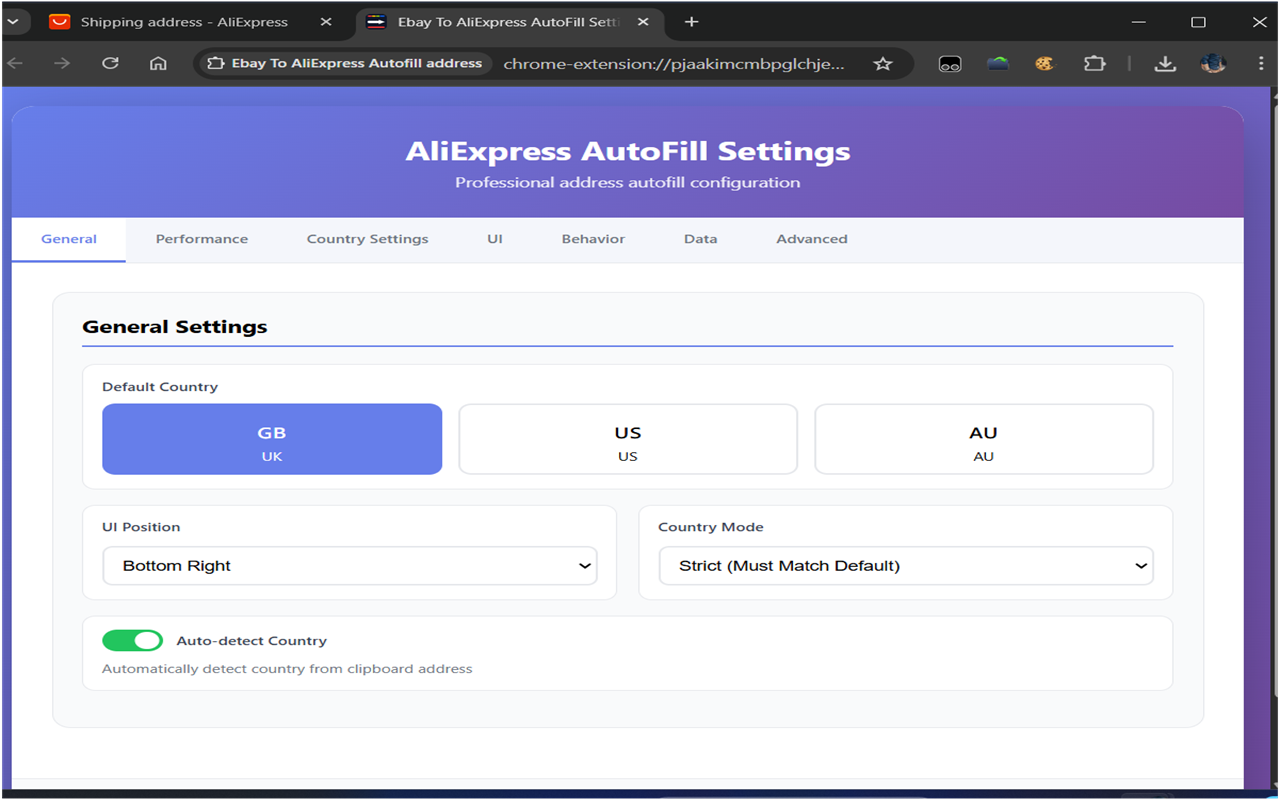This screenshot has height=800, width=1280.
Task: Click the extension icon in the address bar
Action: (x=216, y=63)
